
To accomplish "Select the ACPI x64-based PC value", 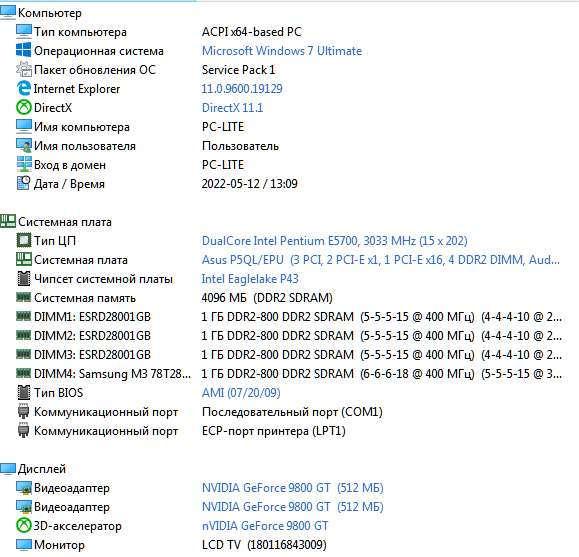I will pos(251,32).
